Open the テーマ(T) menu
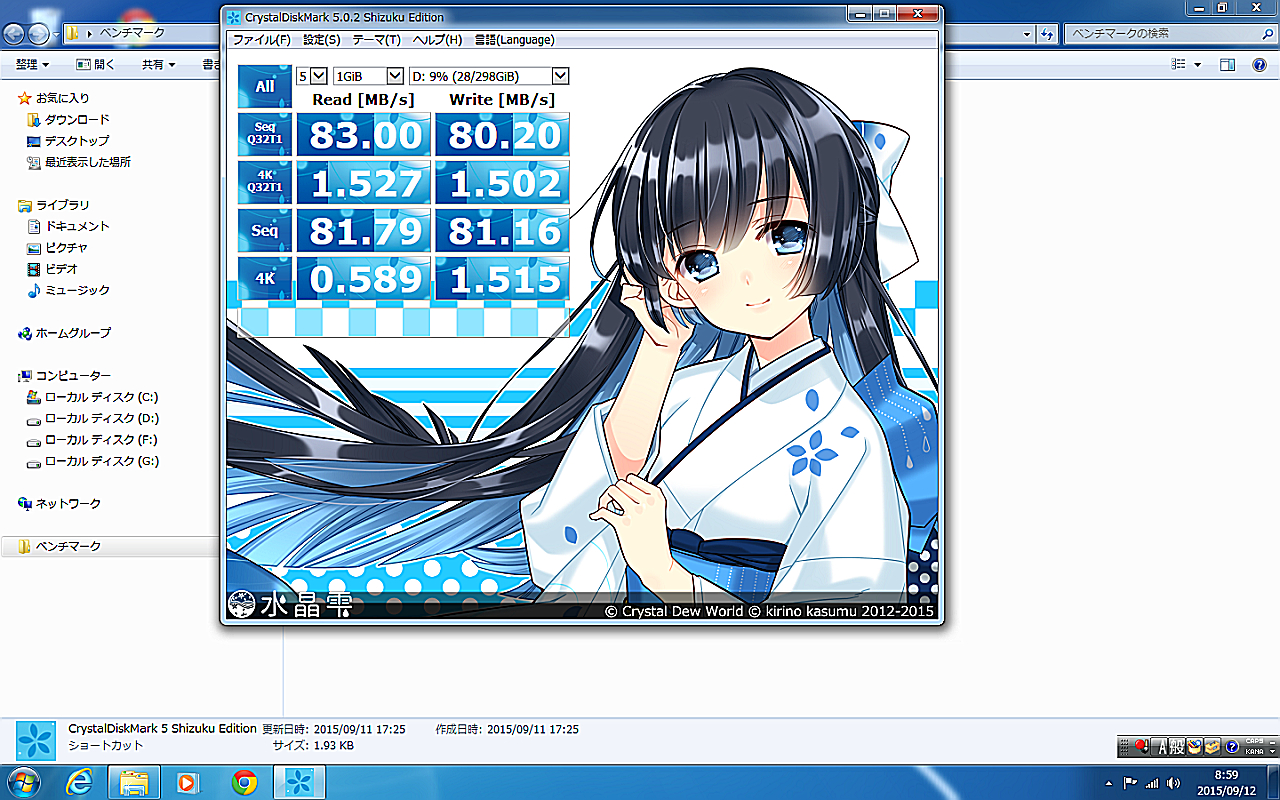The image size is (1280, 800). coord(376,40)
